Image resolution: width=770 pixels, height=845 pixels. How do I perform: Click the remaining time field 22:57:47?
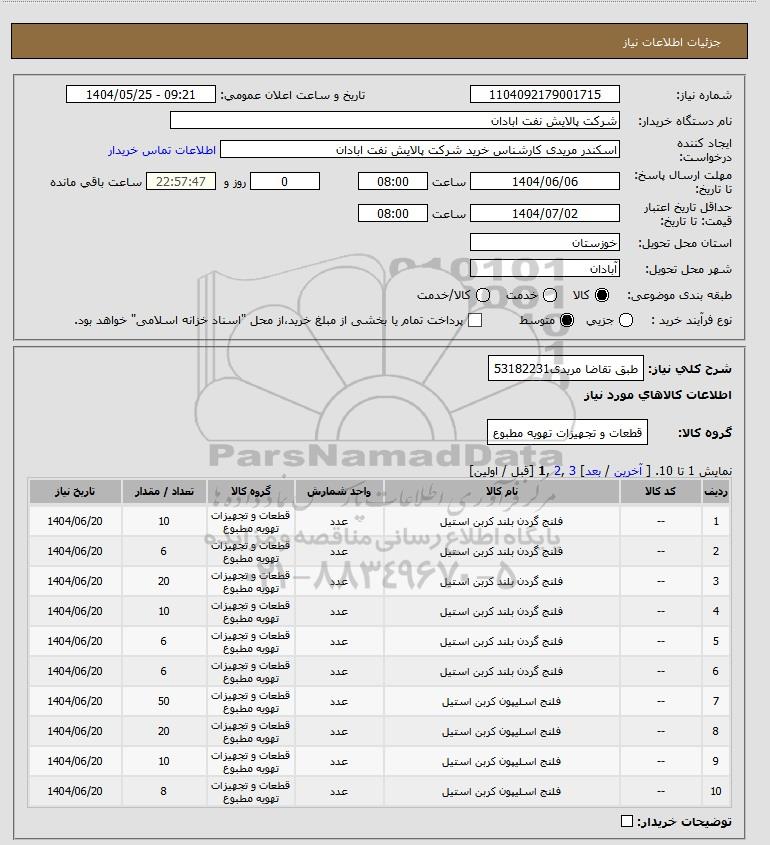point(181,182)
